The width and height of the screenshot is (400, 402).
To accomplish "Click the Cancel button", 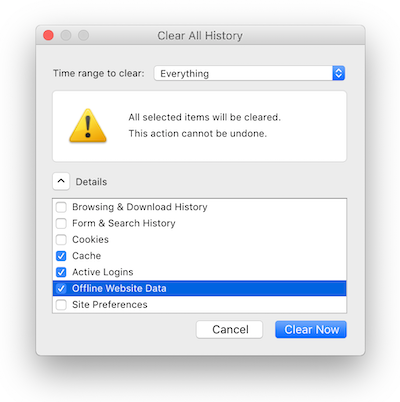I will tap(230, 329).
